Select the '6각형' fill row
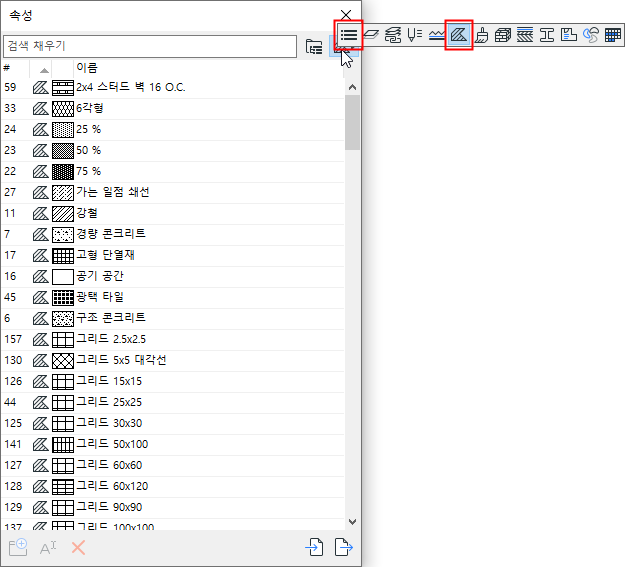Image resolution: width=625 pixels, height=567 pixels. tap(173, 108)
